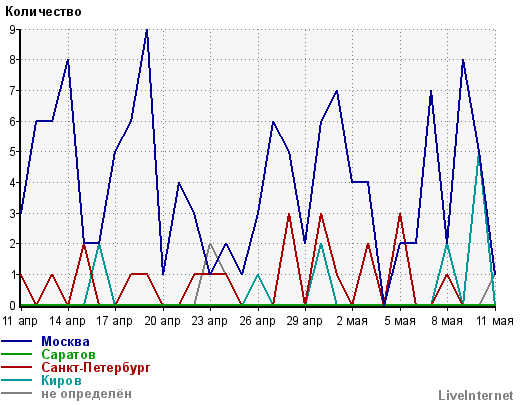
Task: Click the green Саратов legend line swatch
Action: [x=17, y=354]
